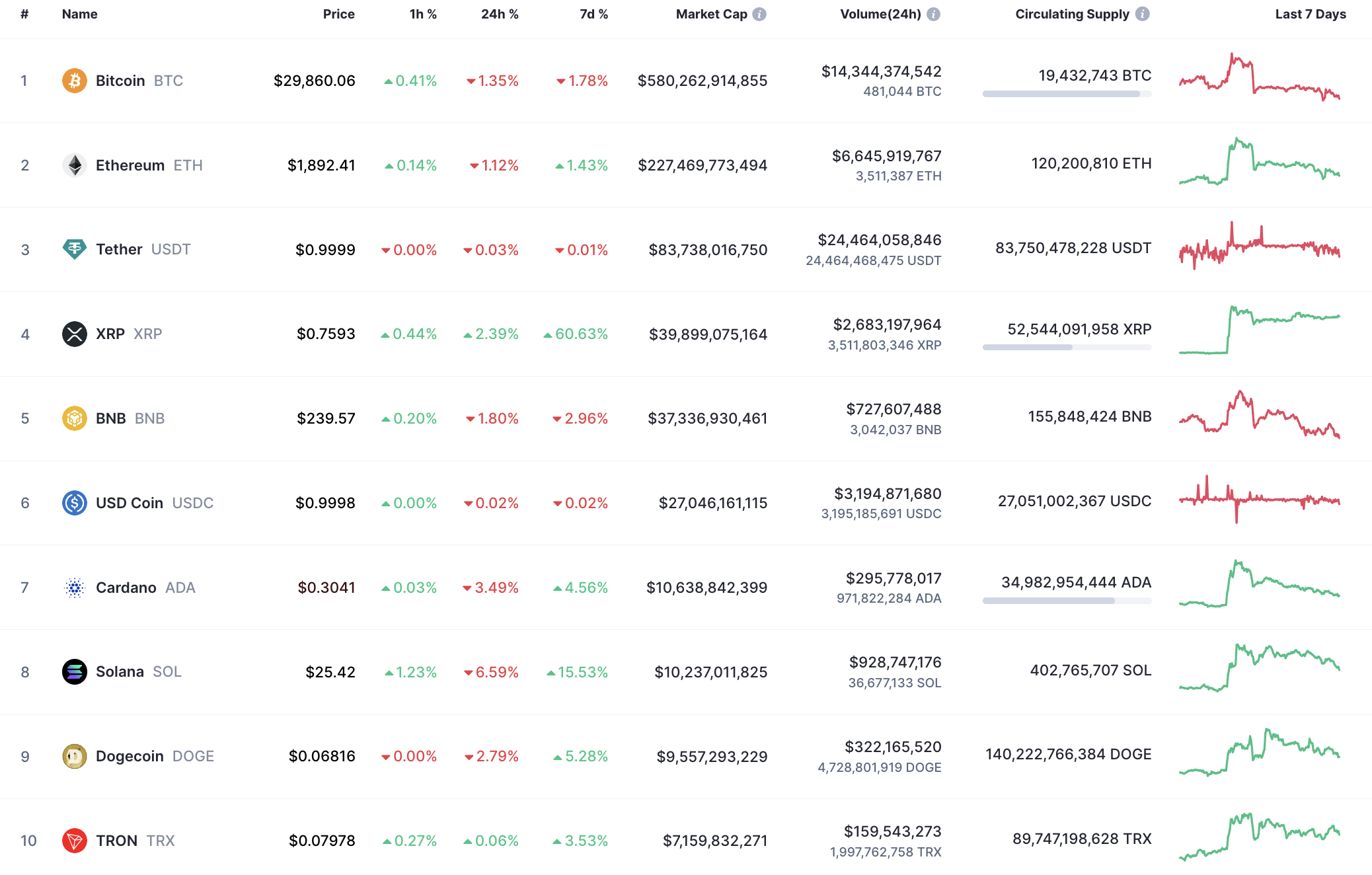Viewport: 1372px width, 875px height.
Task: Open the Solana coin detail link
Action: coord(120,671)
